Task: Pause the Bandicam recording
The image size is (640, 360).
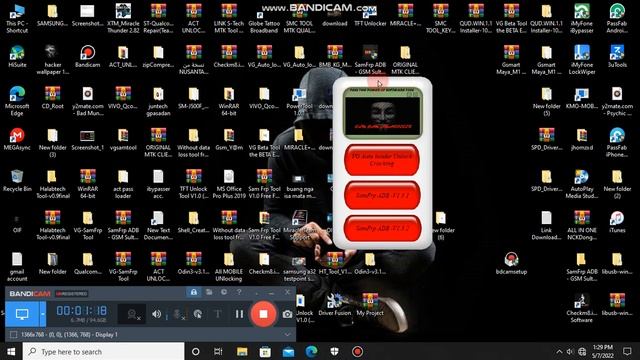Action: [240, 314]
